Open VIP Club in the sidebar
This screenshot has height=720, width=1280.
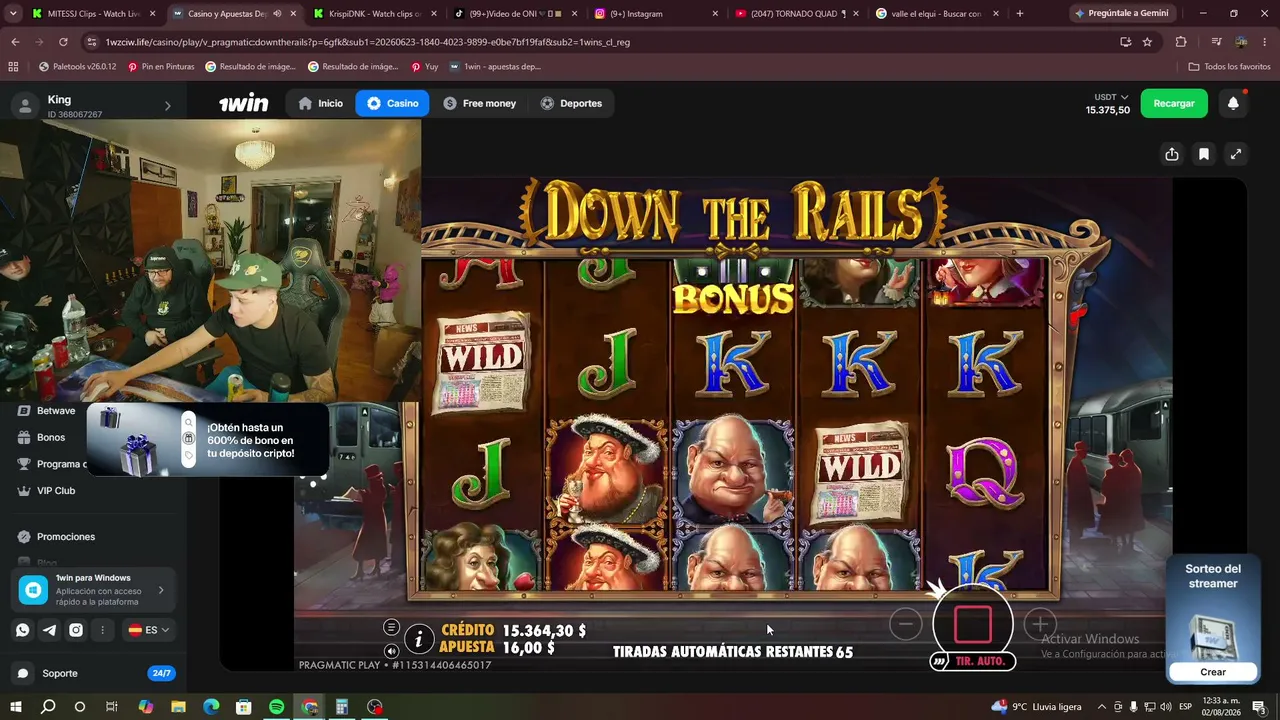pyautogui.click(x=56, y=491)
